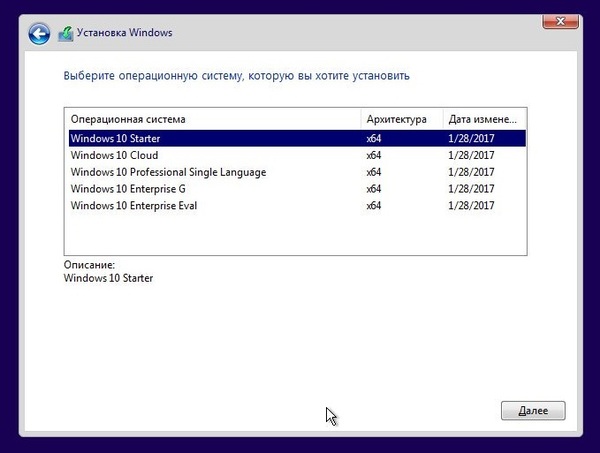
Task: Click 1/28/2017 date in Professional Single Language row
Action: coord(471,172)
